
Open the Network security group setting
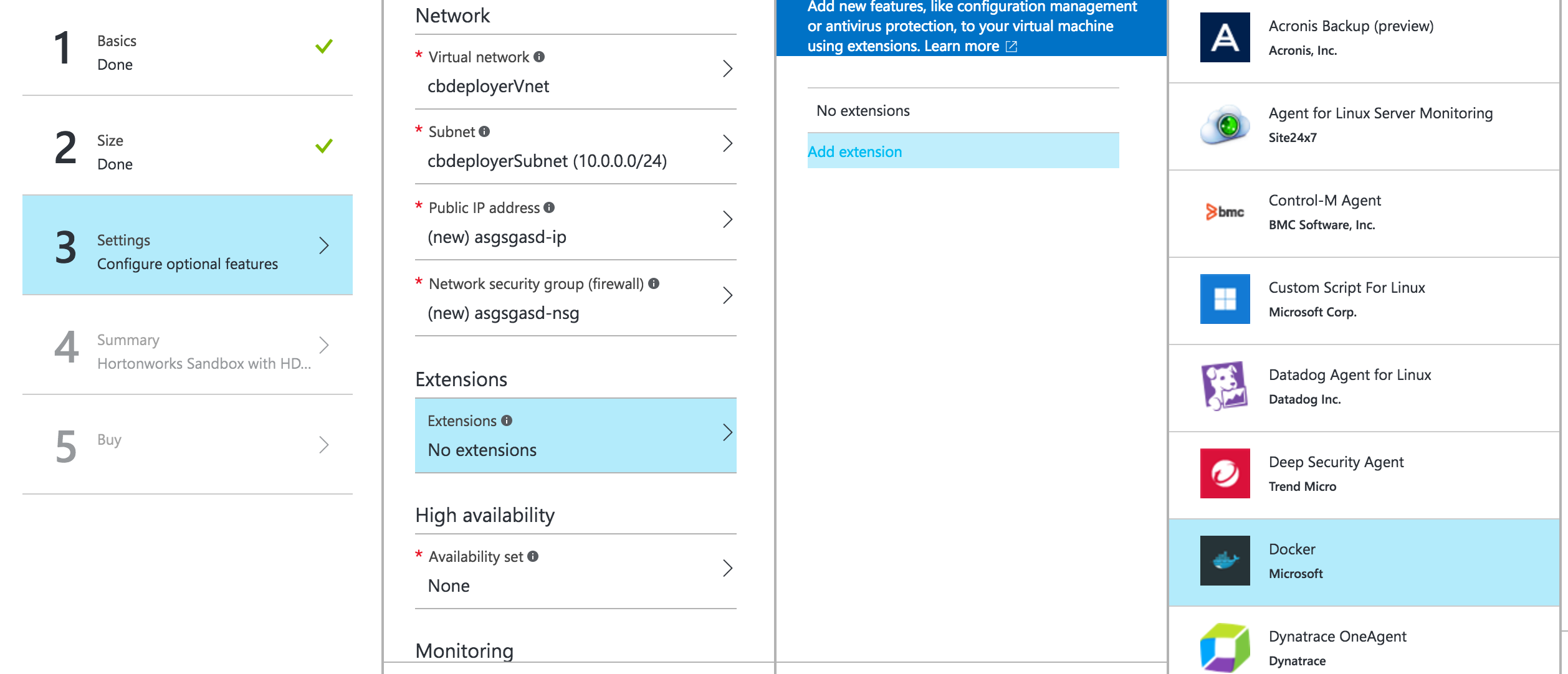tap(727, 295)
